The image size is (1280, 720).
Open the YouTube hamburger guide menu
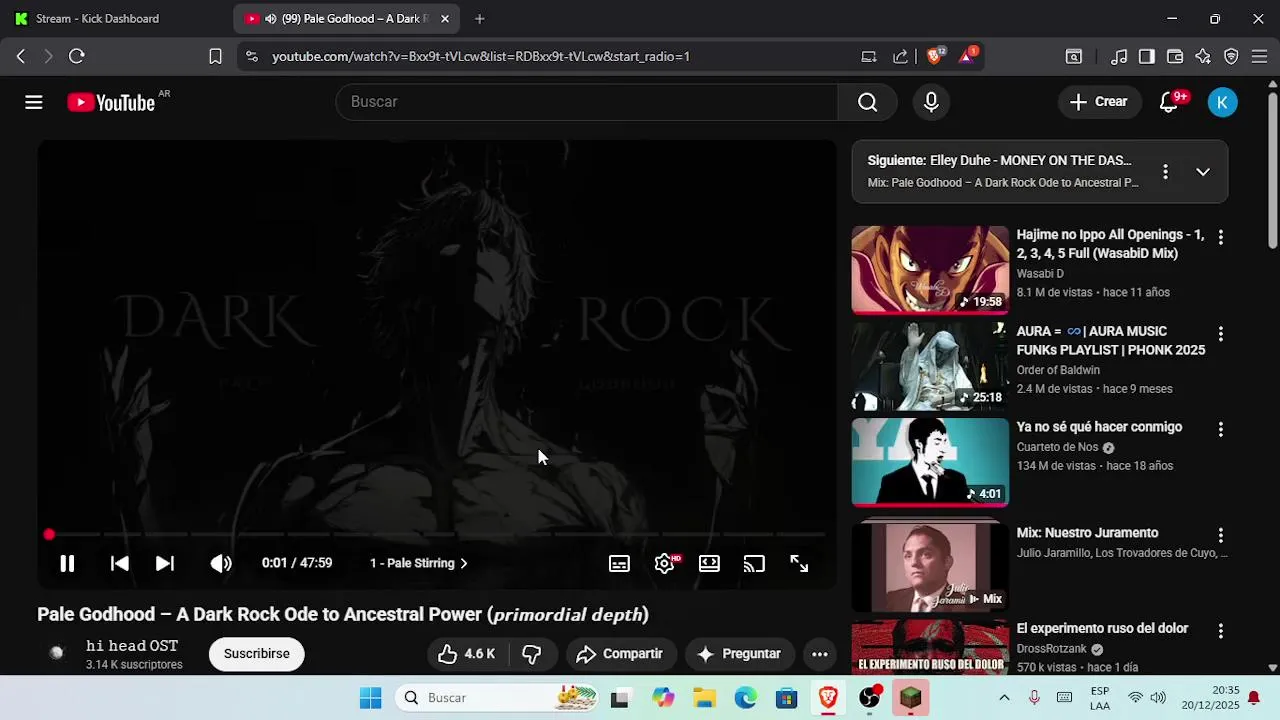tap(34, 102)
